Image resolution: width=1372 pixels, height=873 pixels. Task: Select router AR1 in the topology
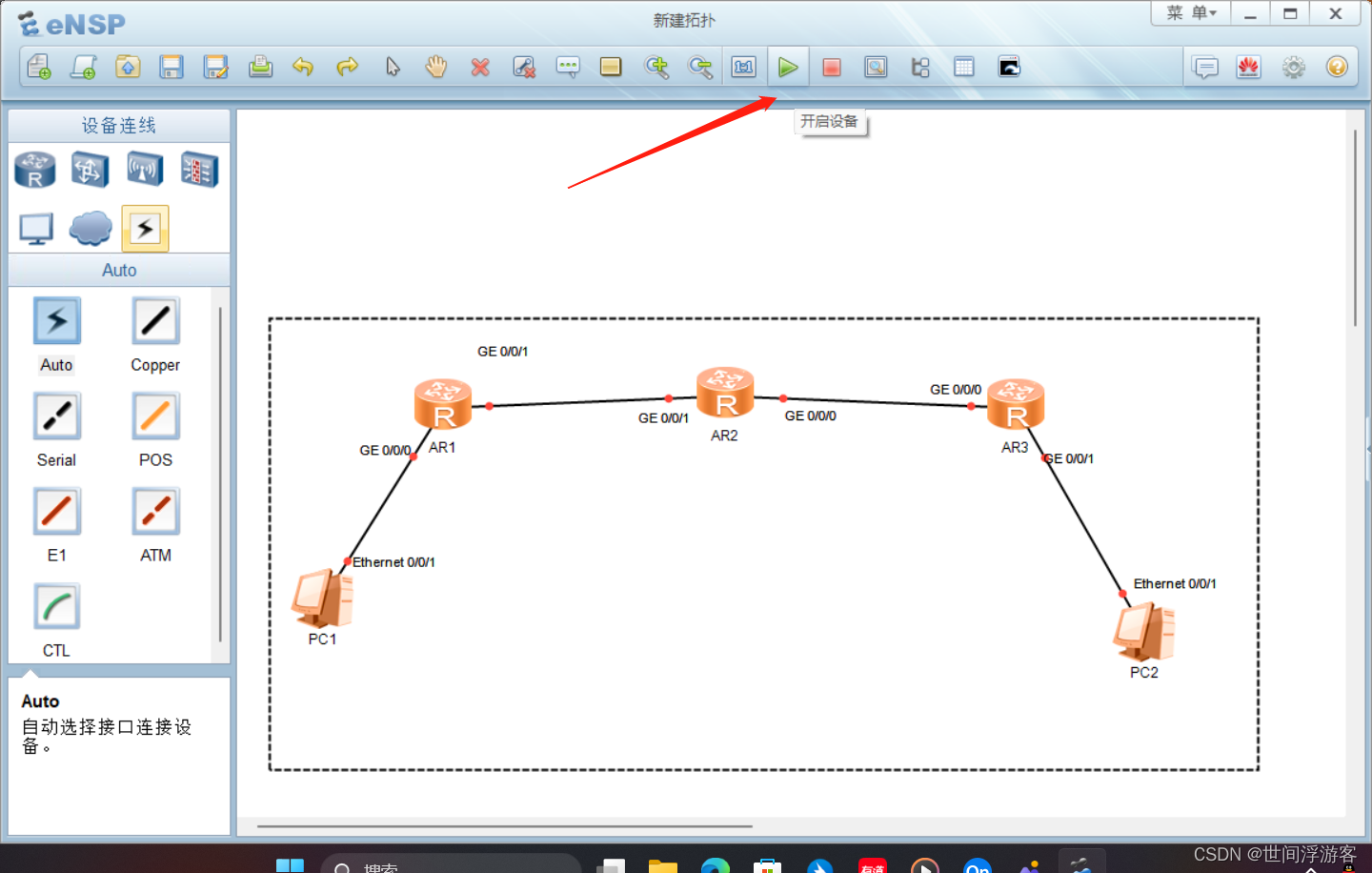pos(443,404)
